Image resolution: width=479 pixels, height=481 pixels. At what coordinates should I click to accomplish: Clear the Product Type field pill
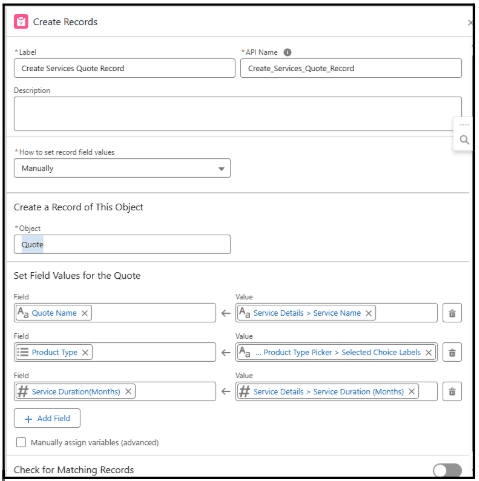[x=85, y=353]
